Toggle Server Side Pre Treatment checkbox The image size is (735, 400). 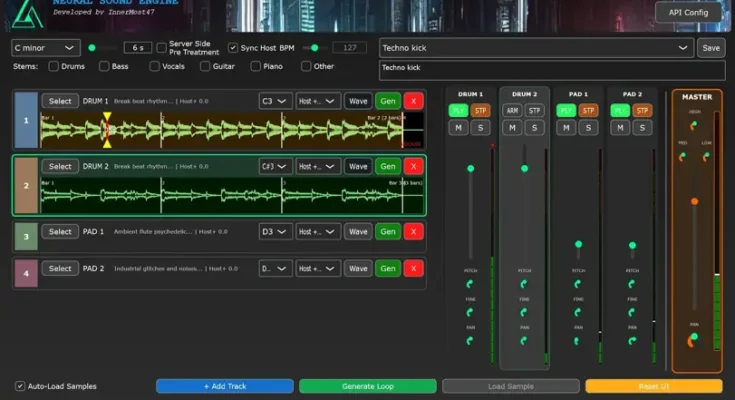coord(162,47)
